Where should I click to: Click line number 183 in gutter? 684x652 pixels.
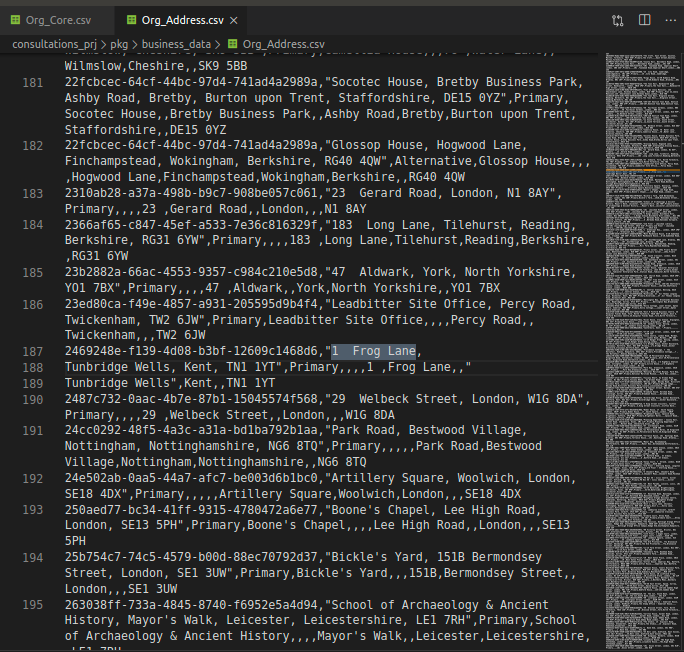[33, 193]
